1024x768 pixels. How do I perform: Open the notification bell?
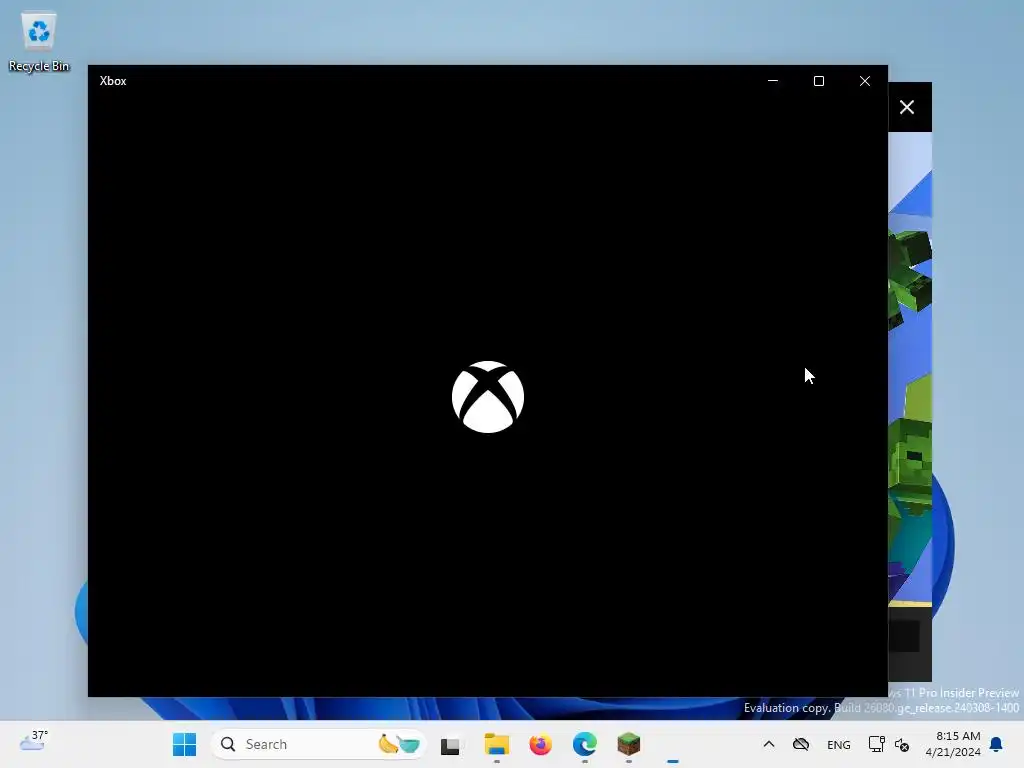click(996, 744)
